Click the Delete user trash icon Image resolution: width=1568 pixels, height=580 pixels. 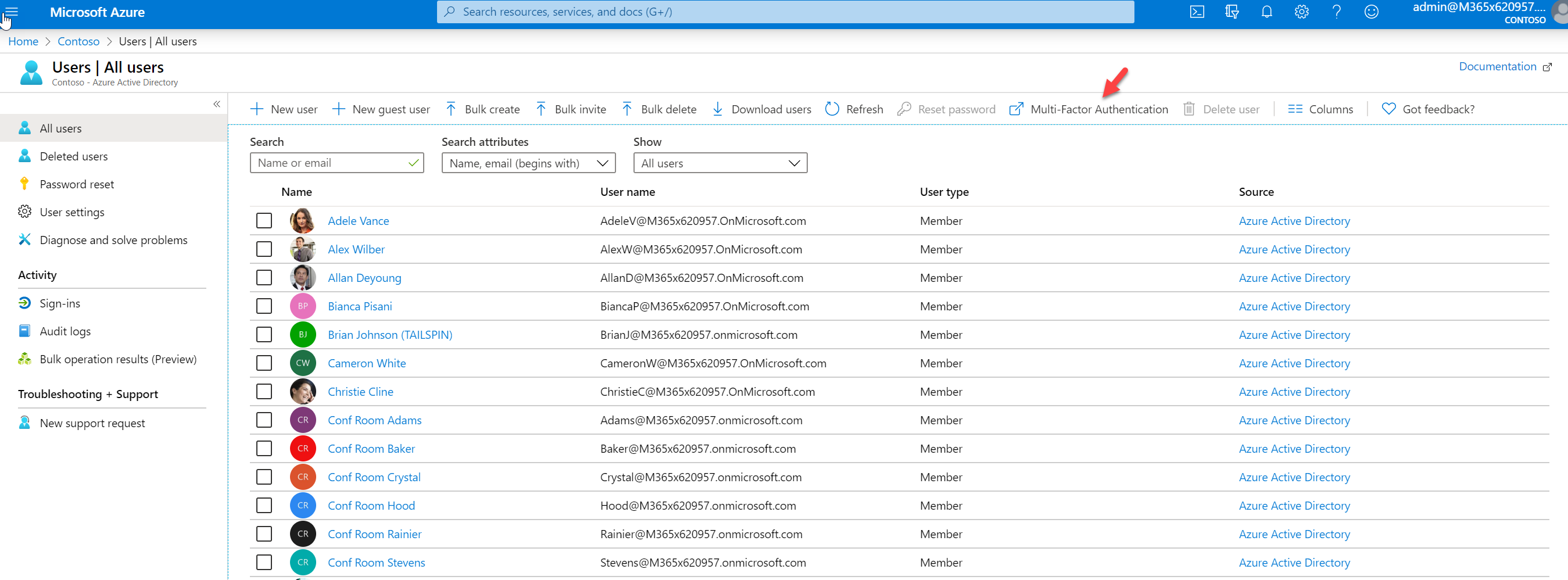point(1188,109)
